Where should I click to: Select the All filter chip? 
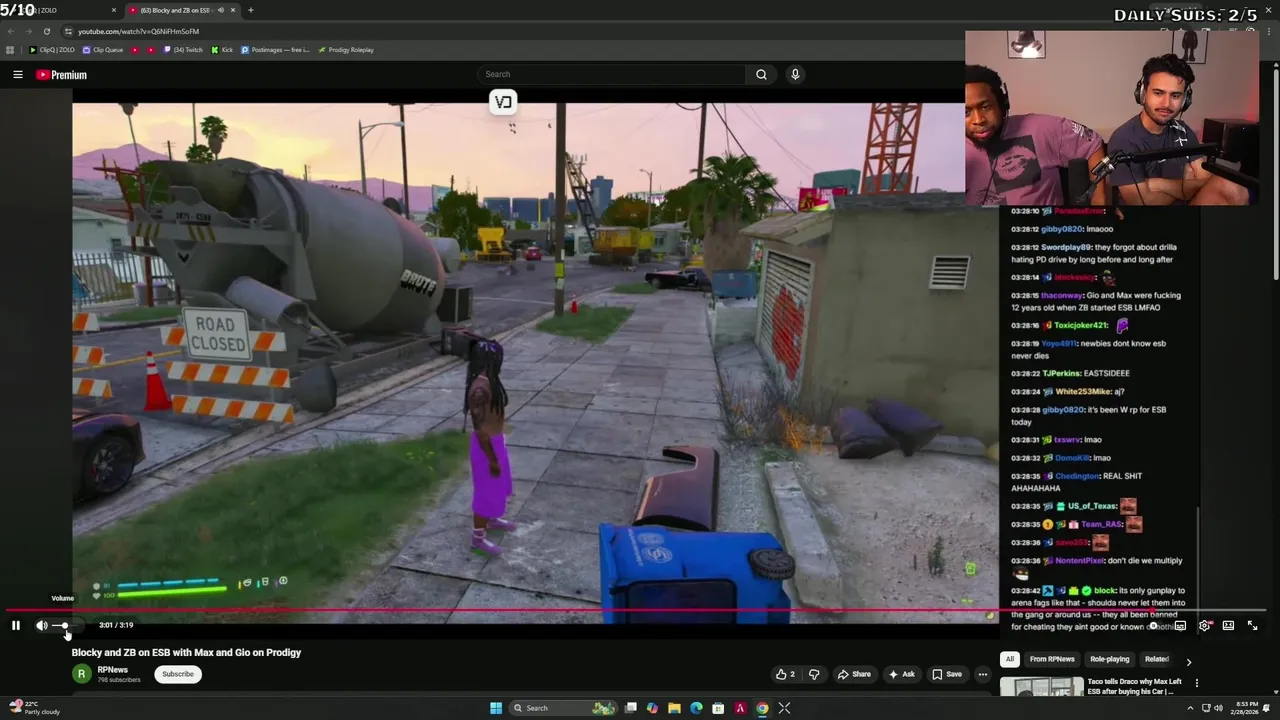point(1010,659)
